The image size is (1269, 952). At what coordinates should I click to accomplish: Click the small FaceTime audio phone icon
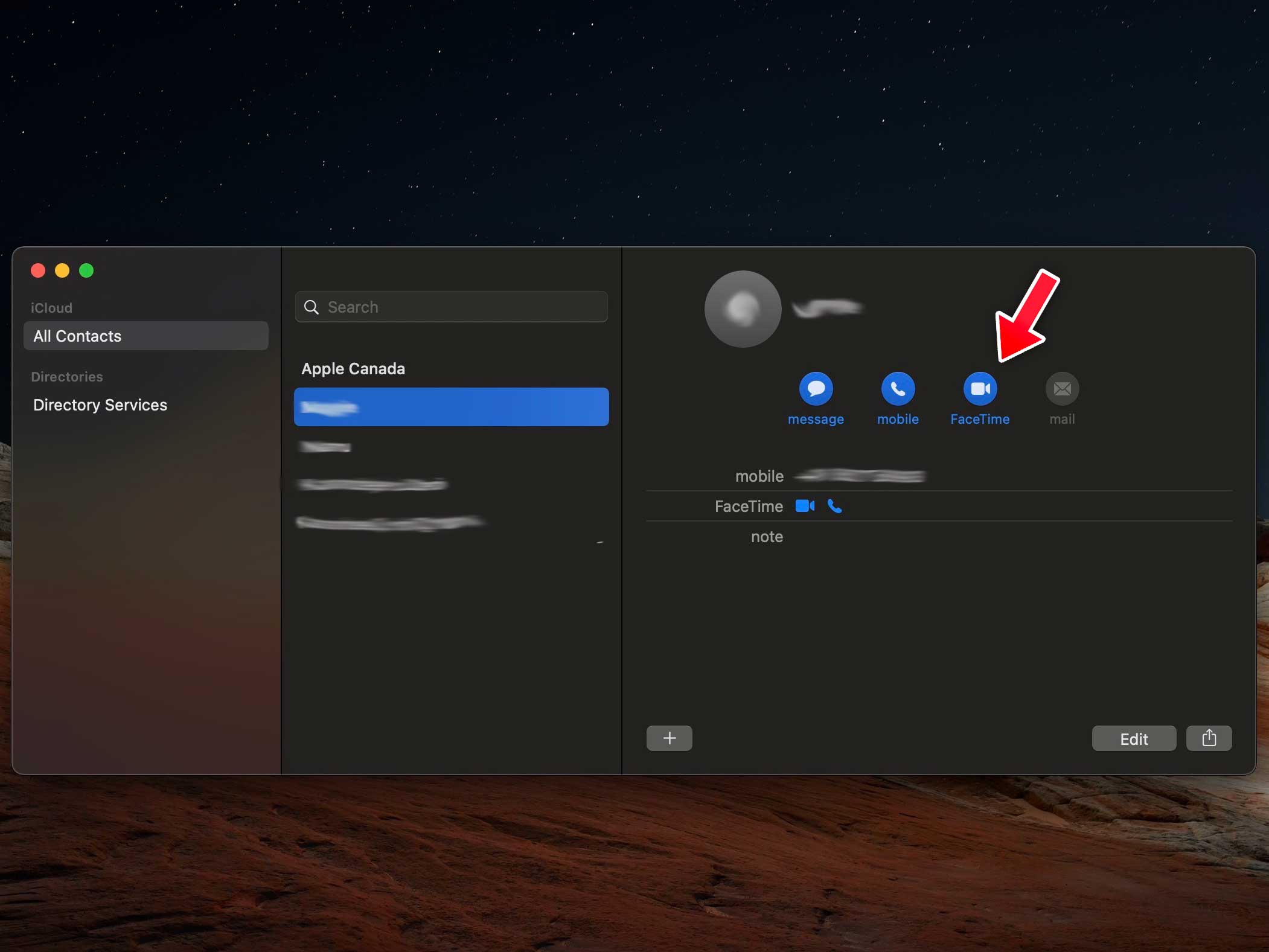coord(834,506)
